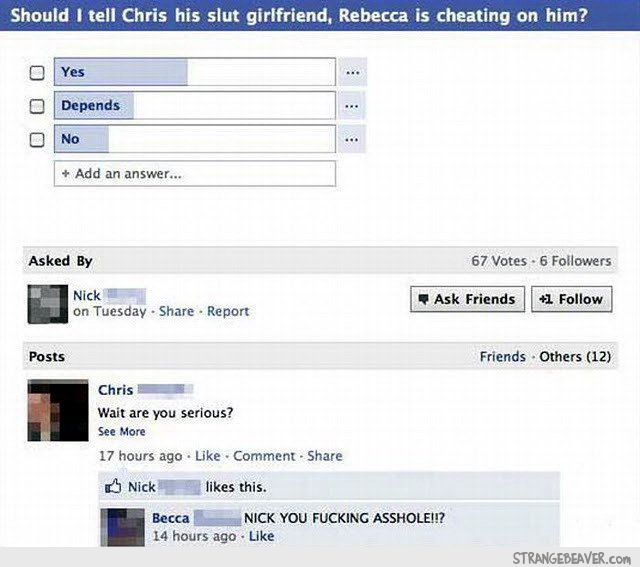Click the Ask Friends button
Viewport: 640px width, 567px height.
pos(467,299)
